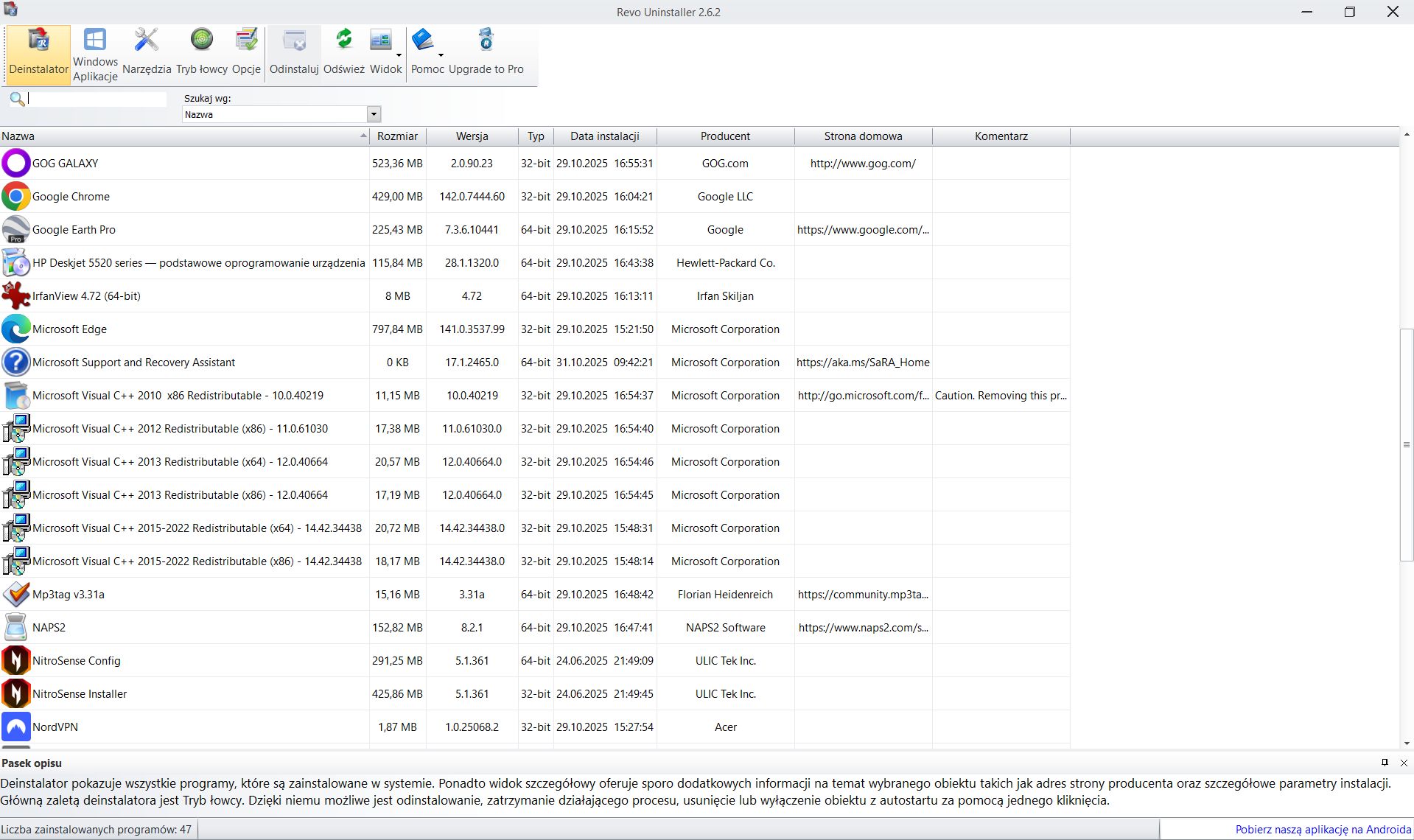Expand the Widok dropdown arrow
Screen dimensions: 1414x840
(x=399, y=55)
